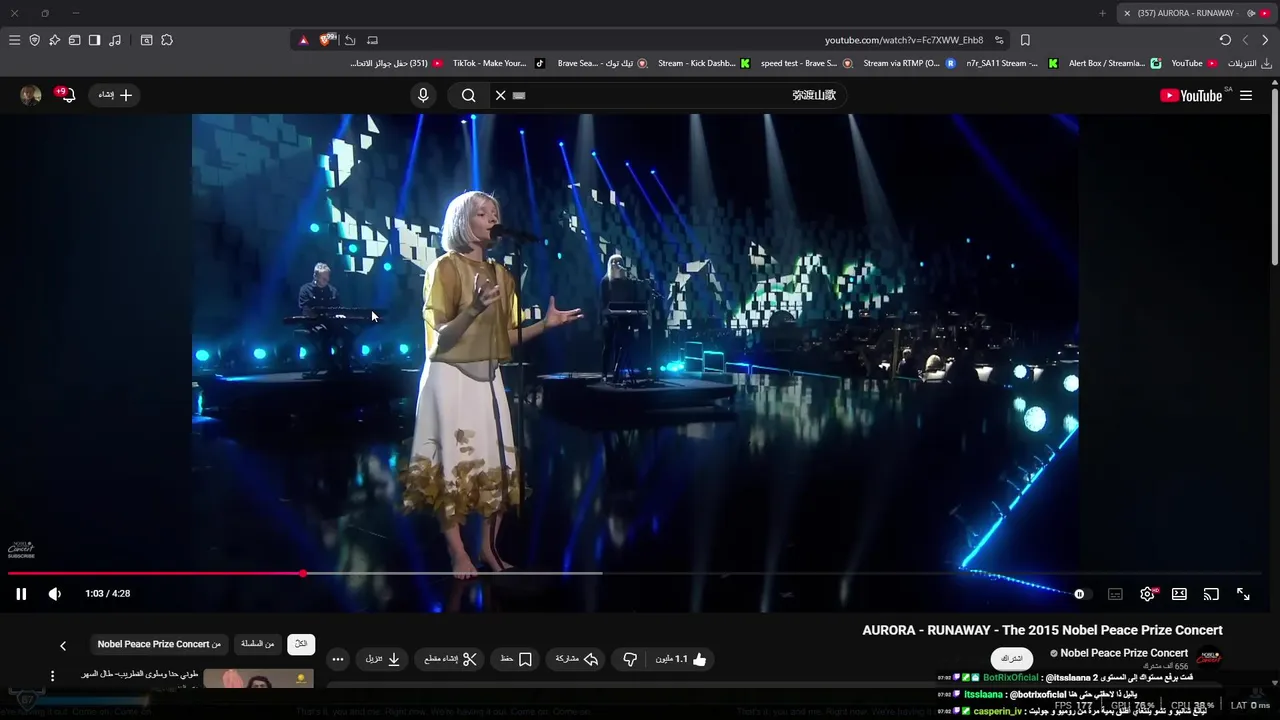Open the on-screen keyboard icon in search
The image size is (1280, 720).
[519, 95]
